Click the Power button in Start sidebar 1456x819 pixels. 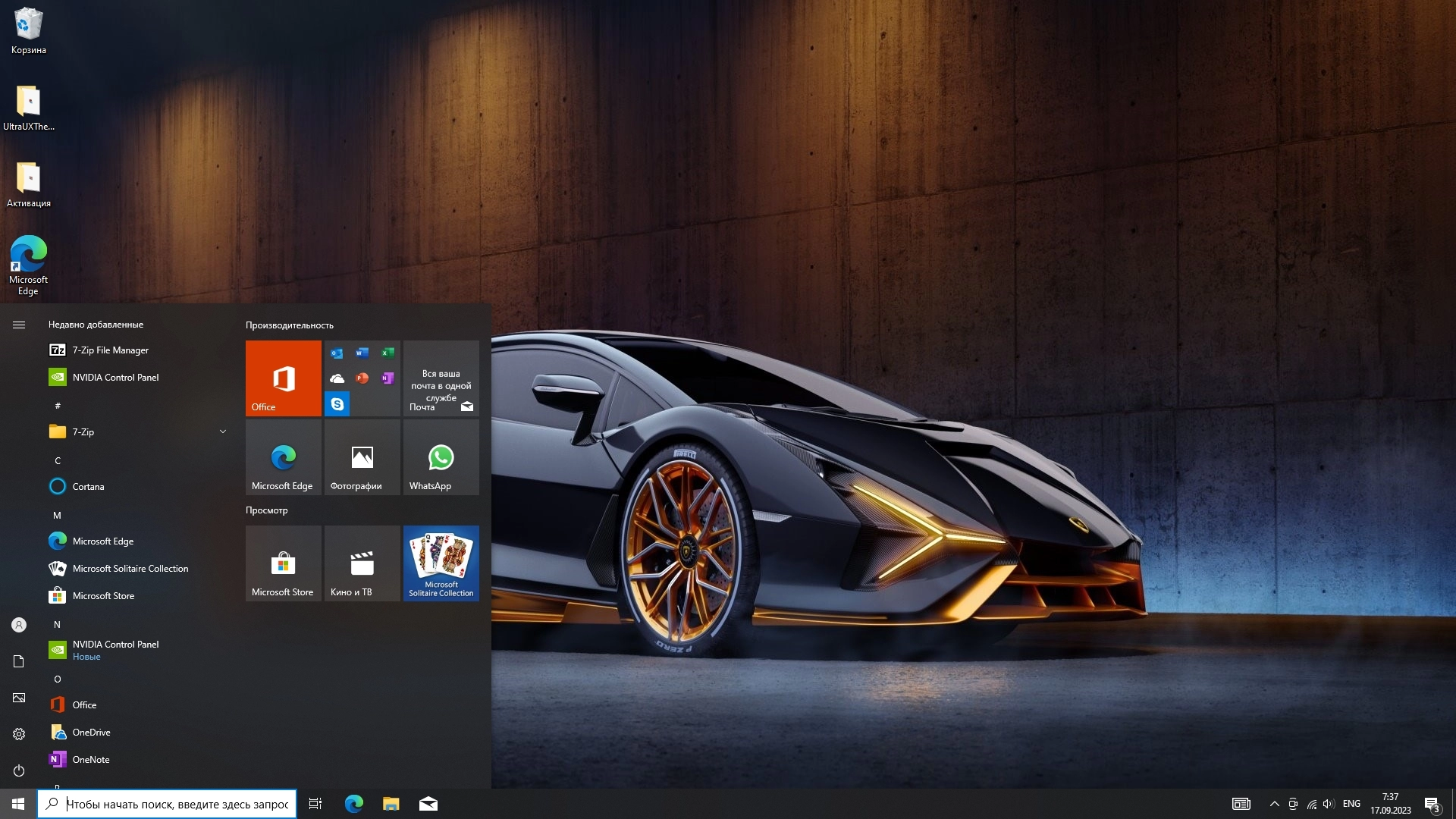(19, 770)
